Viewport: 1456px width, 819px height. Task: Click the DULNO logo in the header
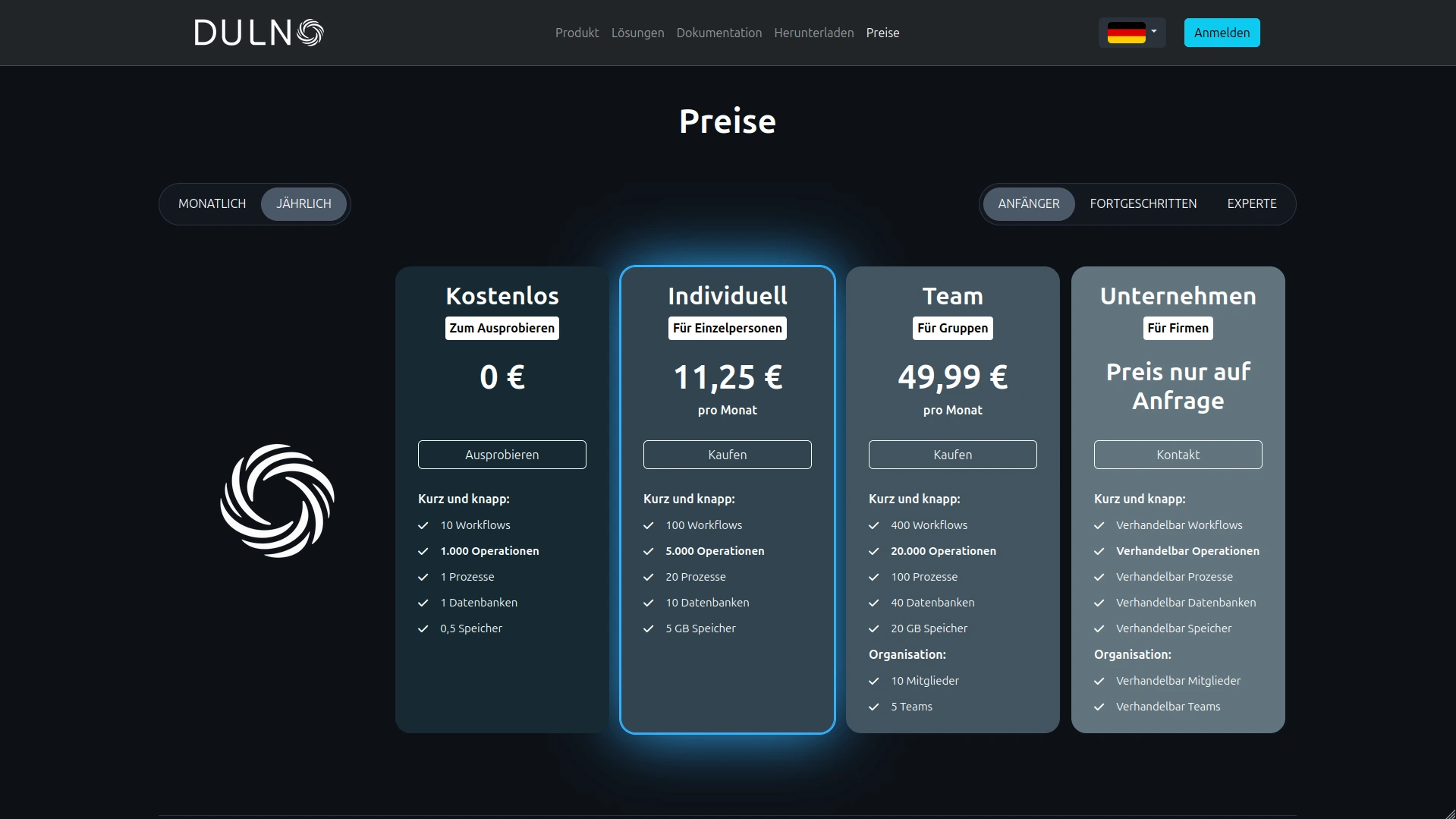click(259, 33)
